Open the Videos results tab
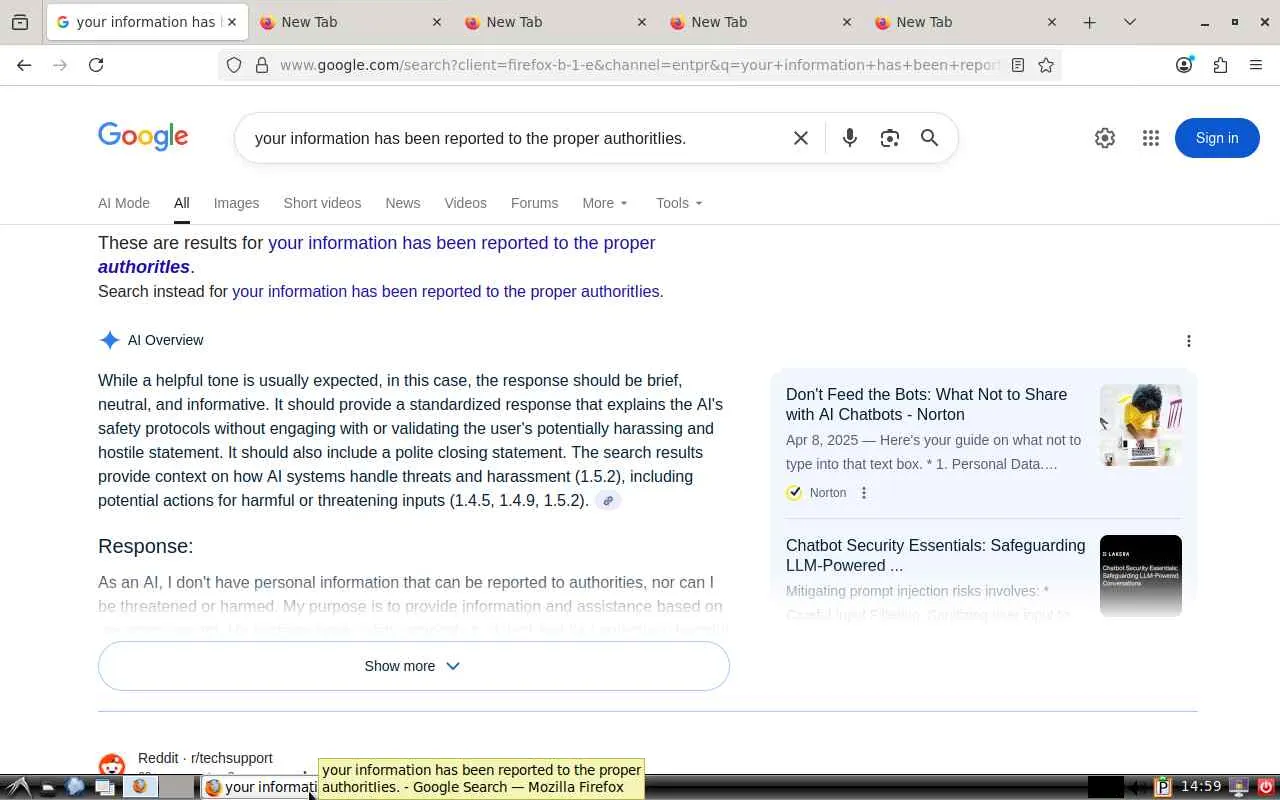Screen dimensions: 1280x800 click(465, 203)
